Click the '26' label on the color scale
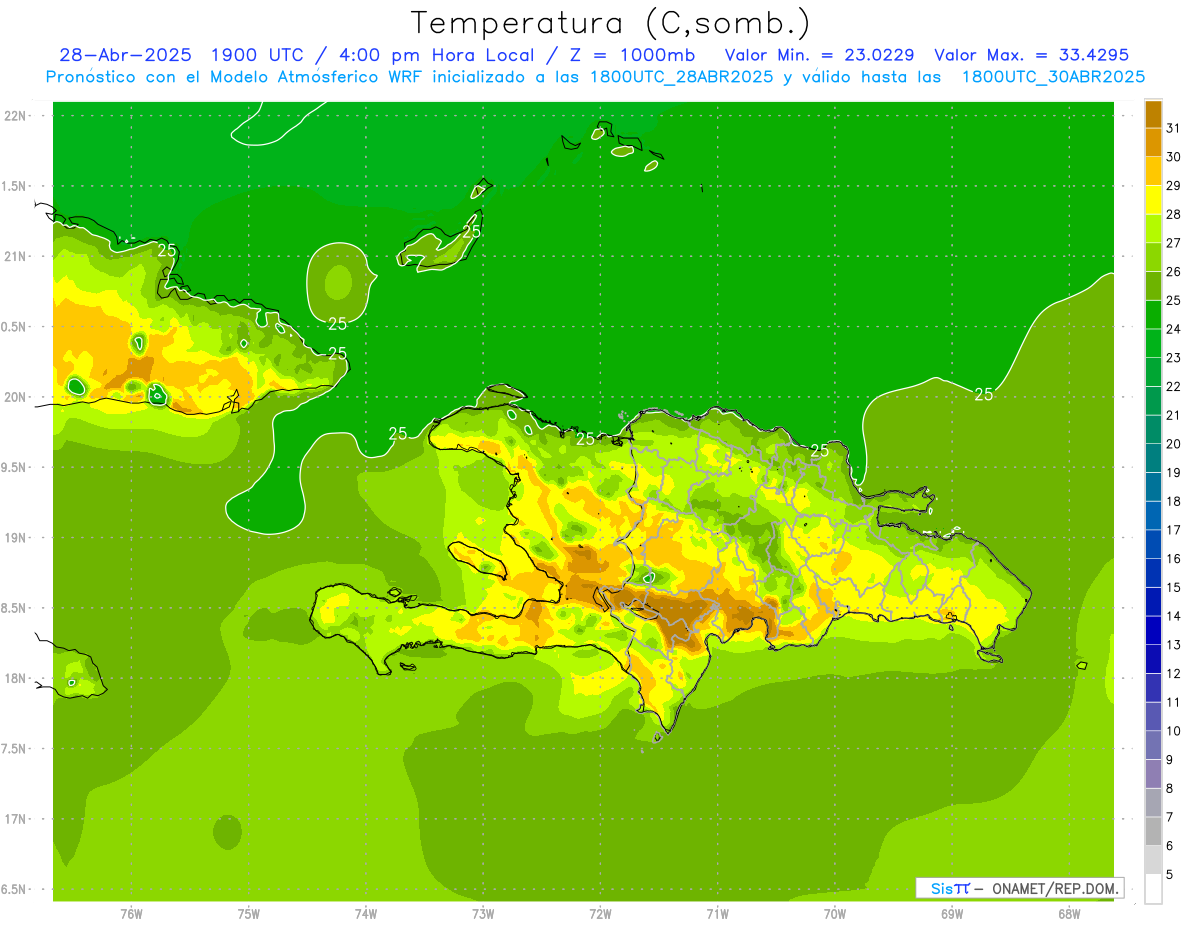1200x927 pixels. (x=1174, y=271)
